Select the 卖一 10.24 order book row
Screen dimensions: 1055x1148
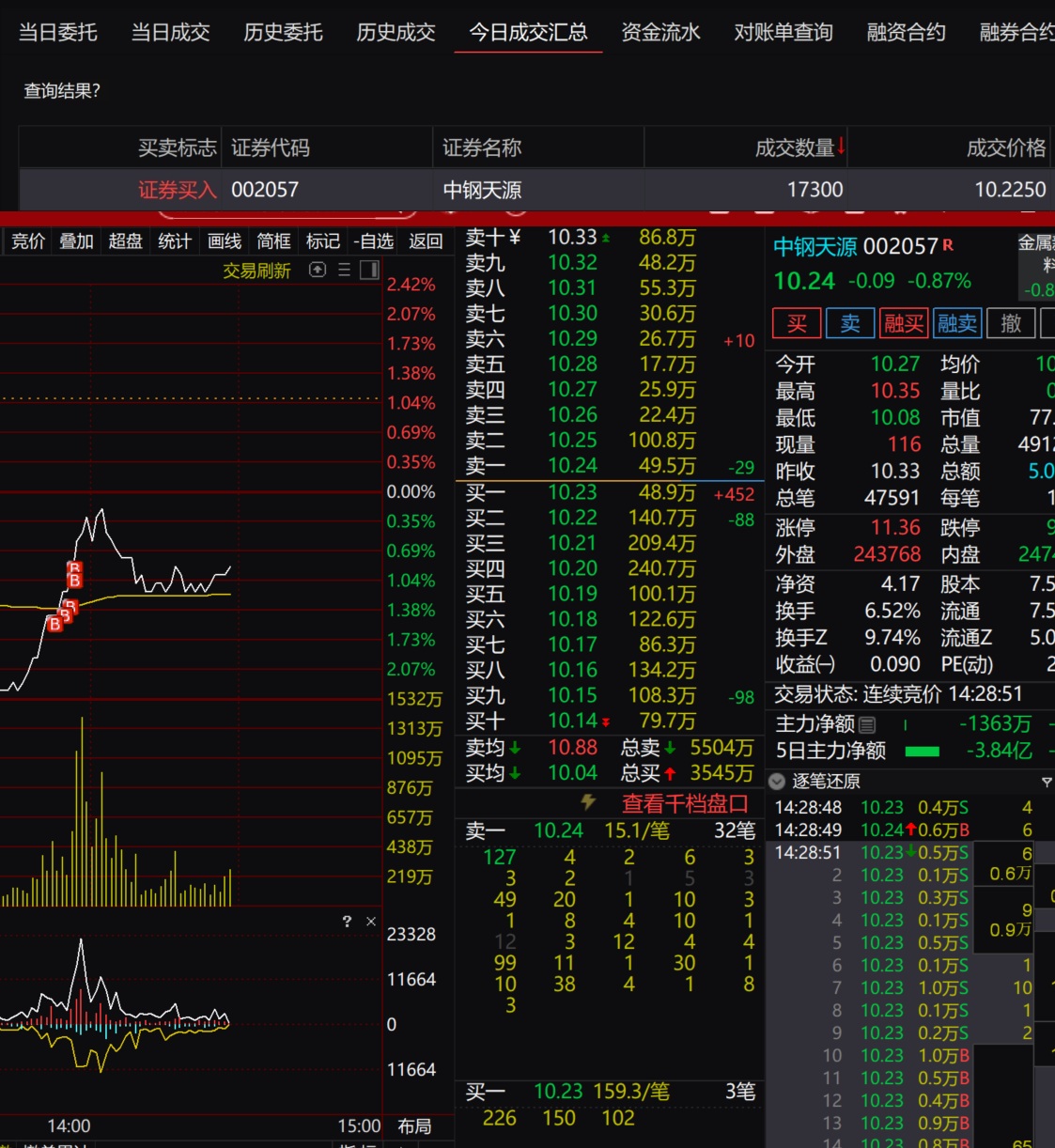[609, 466]
